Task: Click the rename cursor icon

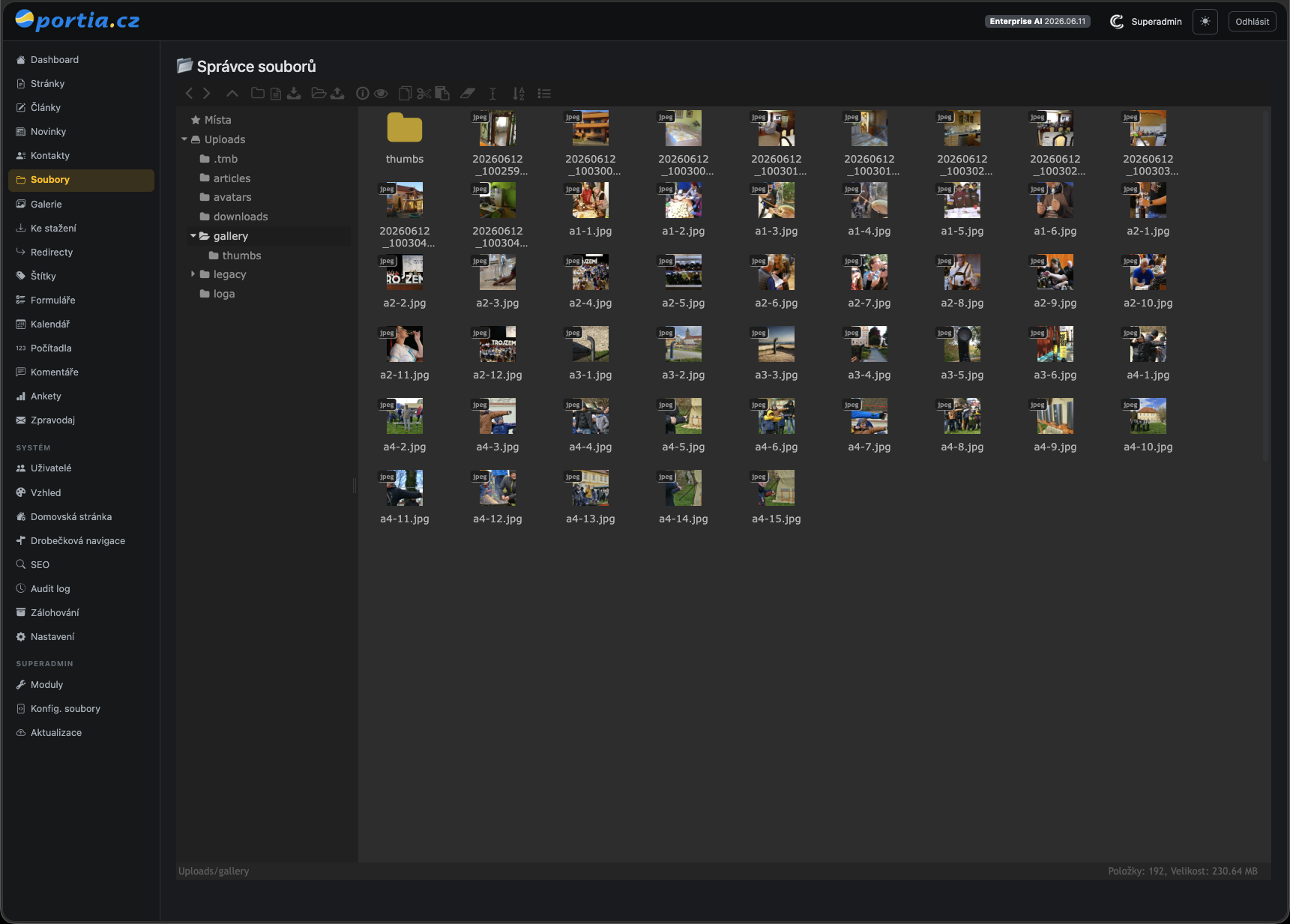Action: (492, 94)
